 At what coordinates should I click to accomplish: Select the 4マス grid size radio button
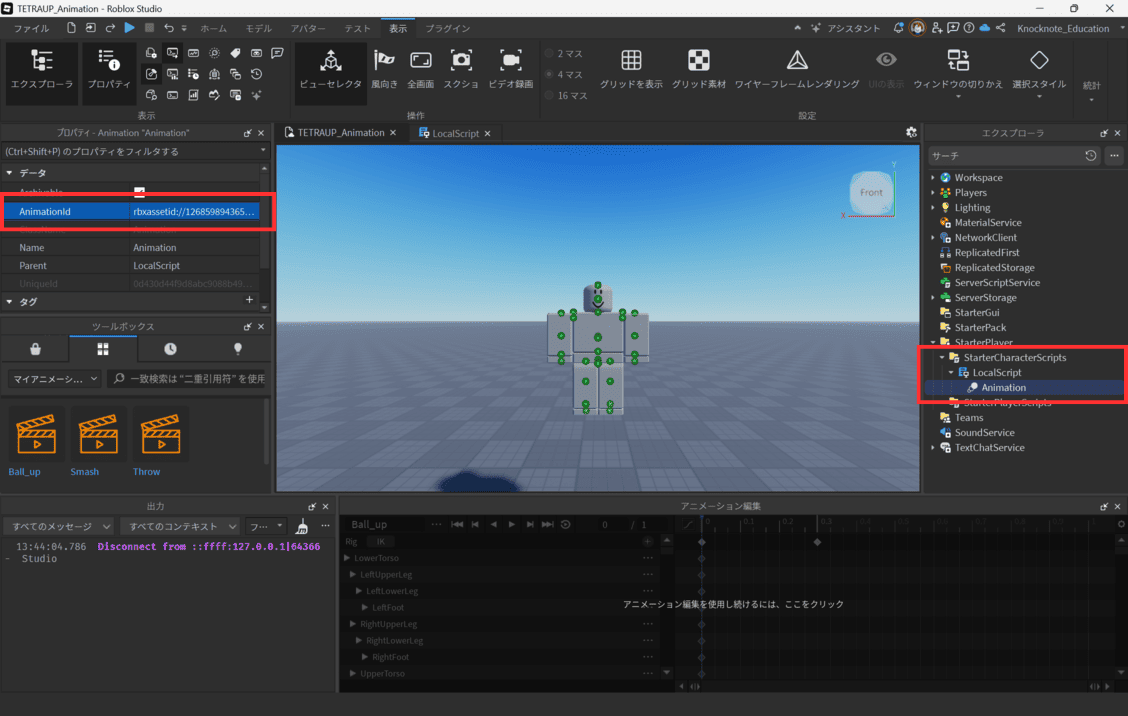click(x=550, y=74)
